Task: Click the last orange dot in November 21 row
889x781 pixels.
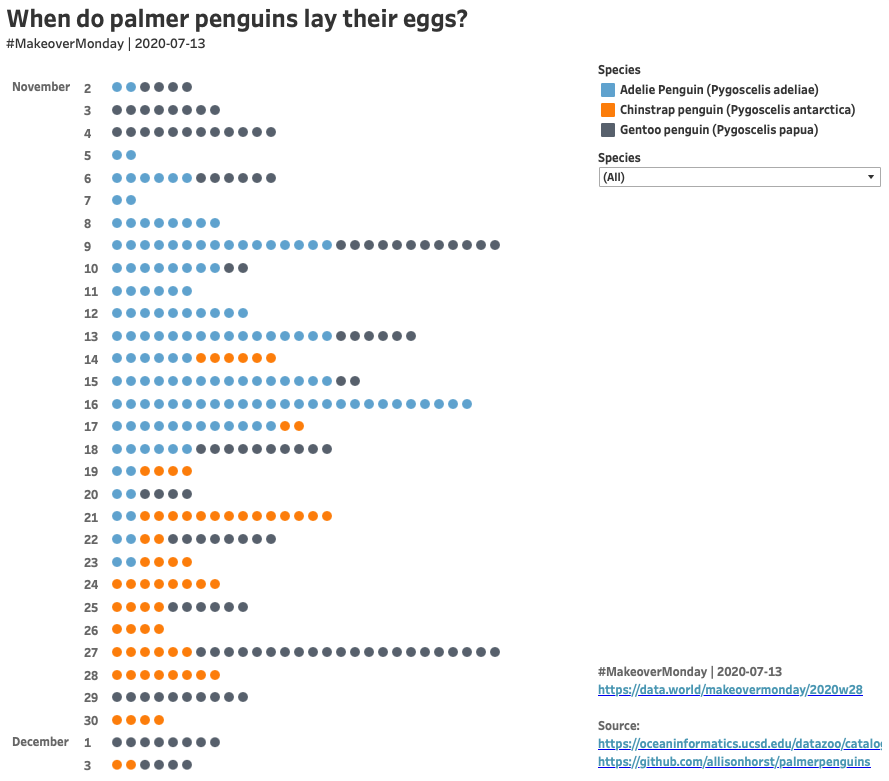Action: coord(327,516)
